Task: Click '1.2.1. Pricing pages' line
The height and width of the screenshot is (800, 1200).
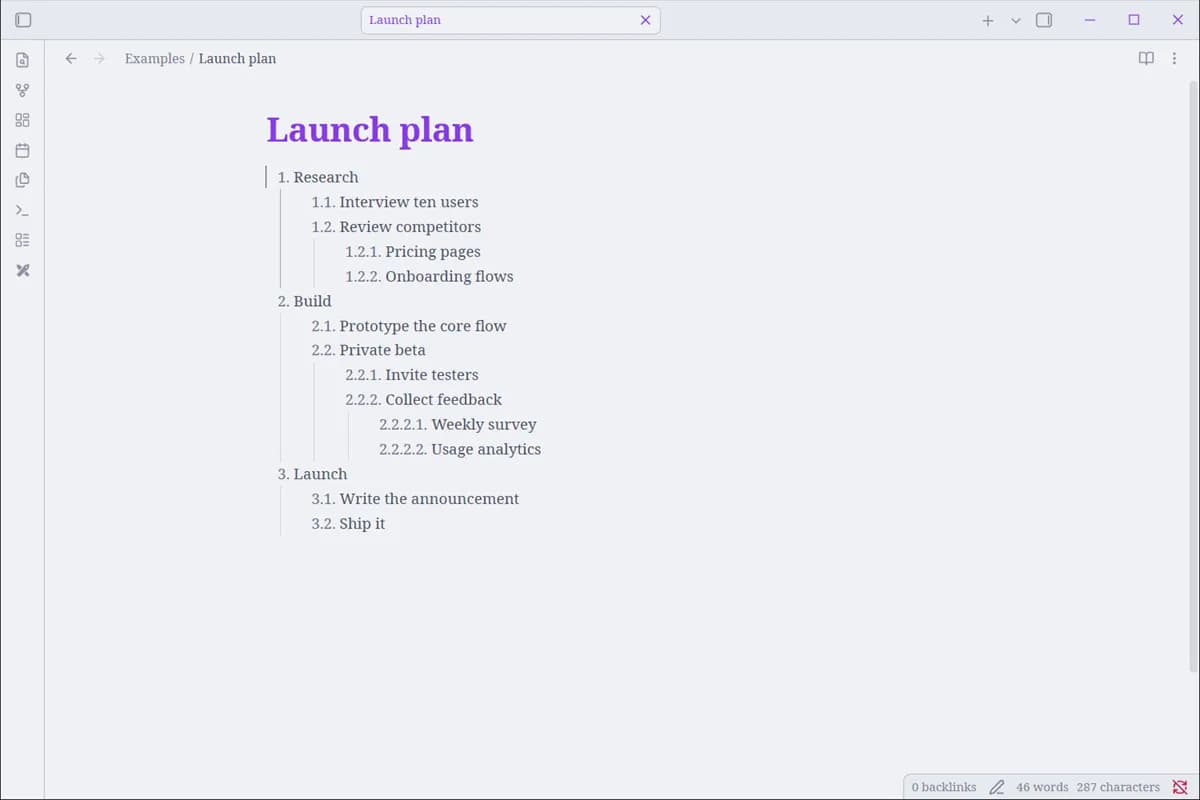Action: [413, 252]
